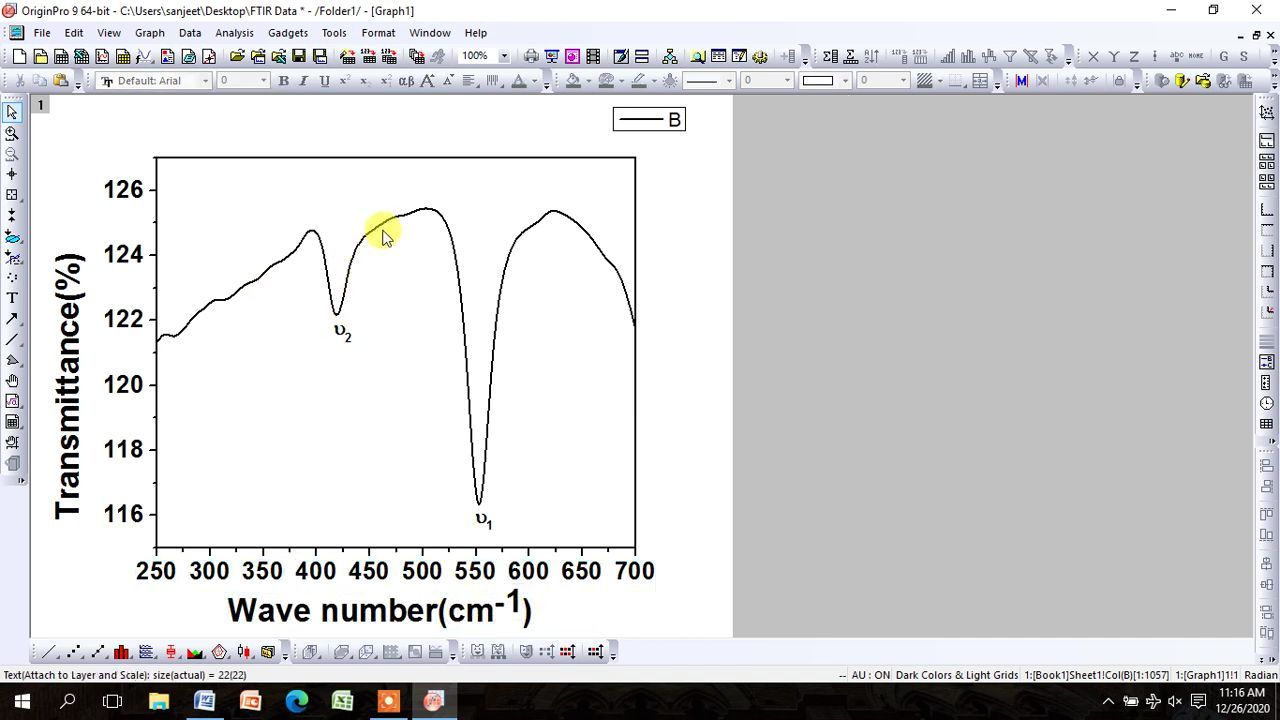Click the υ1 peak label
Viewport: 1280px width, 720px height.
484,520
